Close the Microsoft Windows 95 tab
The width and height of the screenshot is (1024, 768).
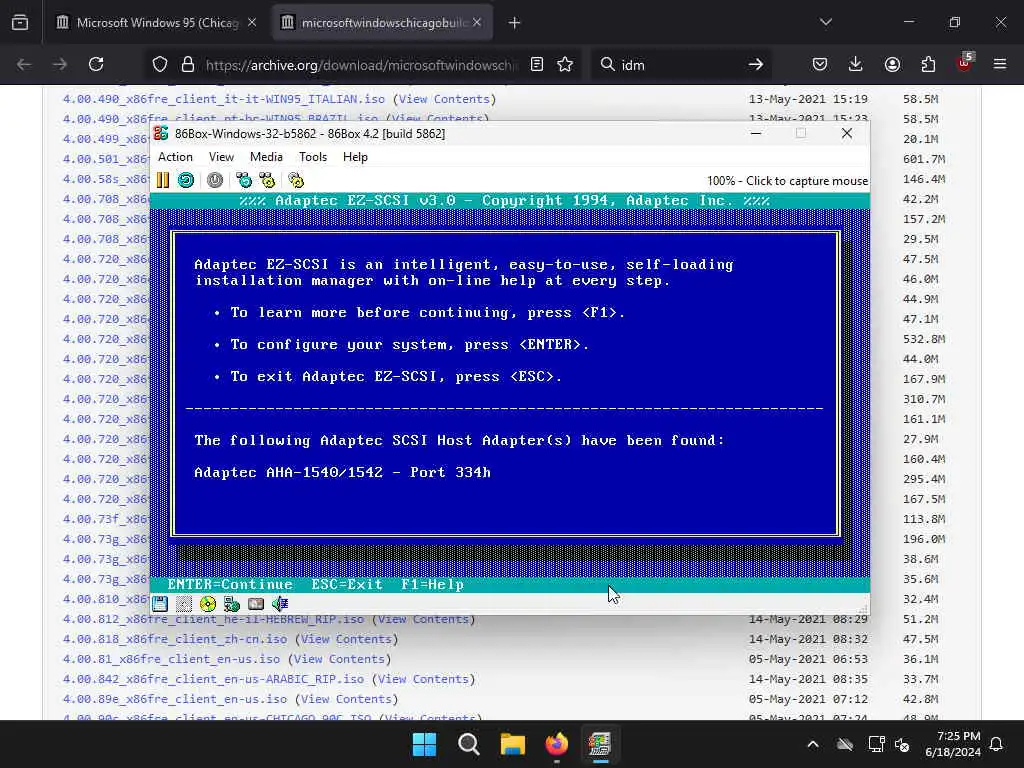[252, 23]
